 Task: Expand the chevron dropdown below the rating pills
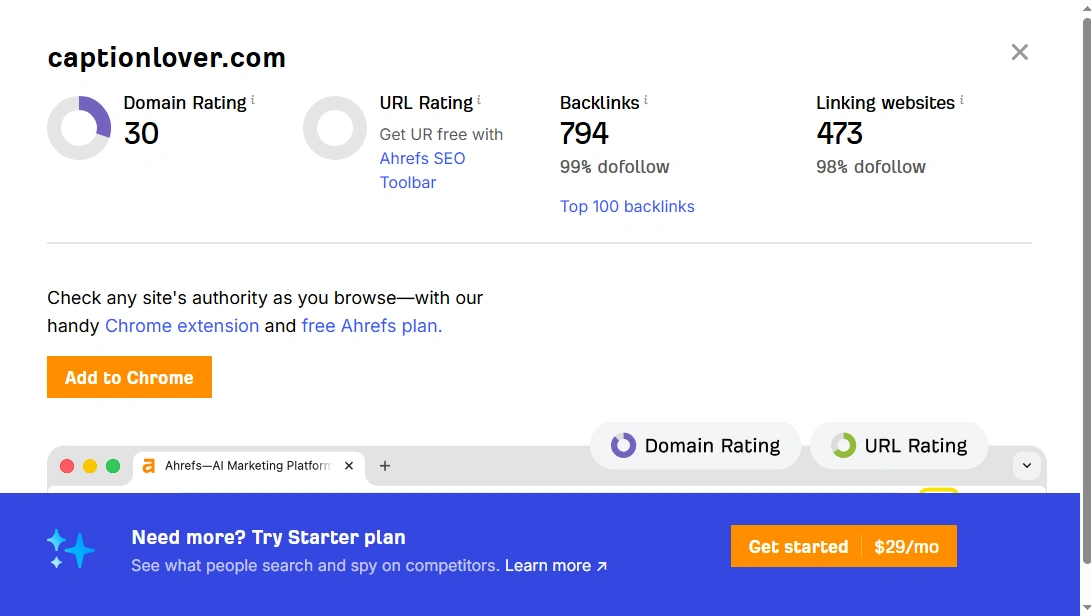pyautogui.click(x=1027, y=464)
